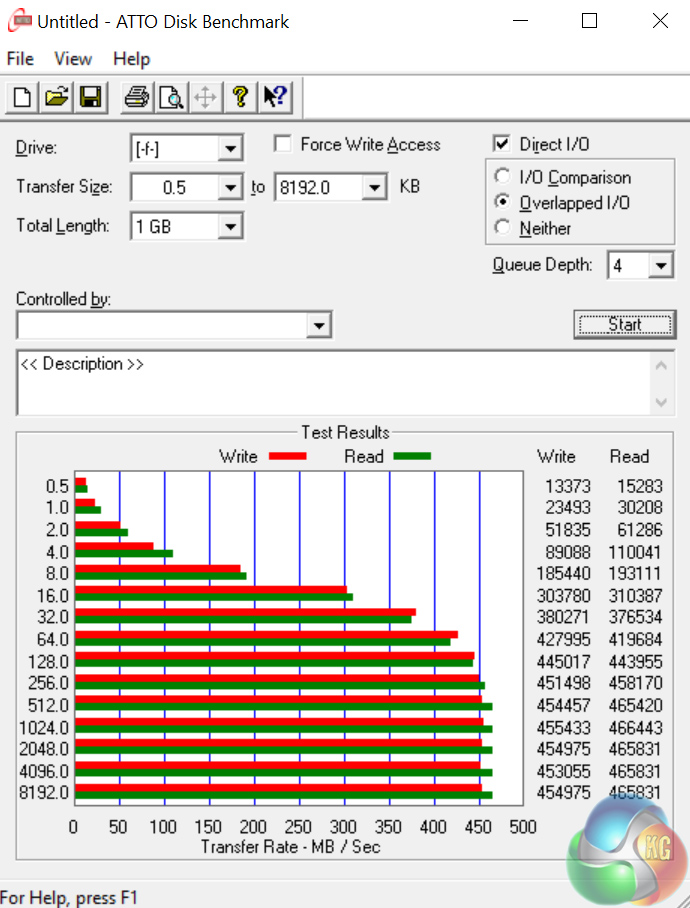Image resolution: width=690 pixels, height=908 pixels.
Task: Click read value 110041 for 4.0 row
Action: point(635,552)
